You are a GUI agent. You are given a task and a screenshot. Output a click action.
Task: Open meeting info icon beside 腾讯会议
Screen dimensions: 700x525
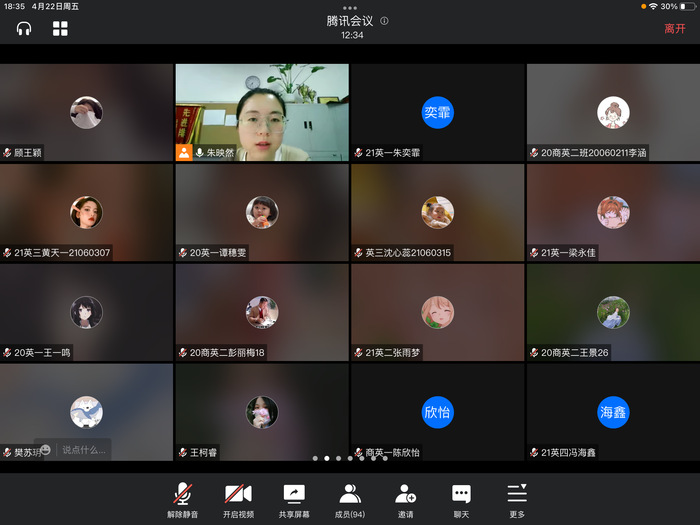point(384,21)
